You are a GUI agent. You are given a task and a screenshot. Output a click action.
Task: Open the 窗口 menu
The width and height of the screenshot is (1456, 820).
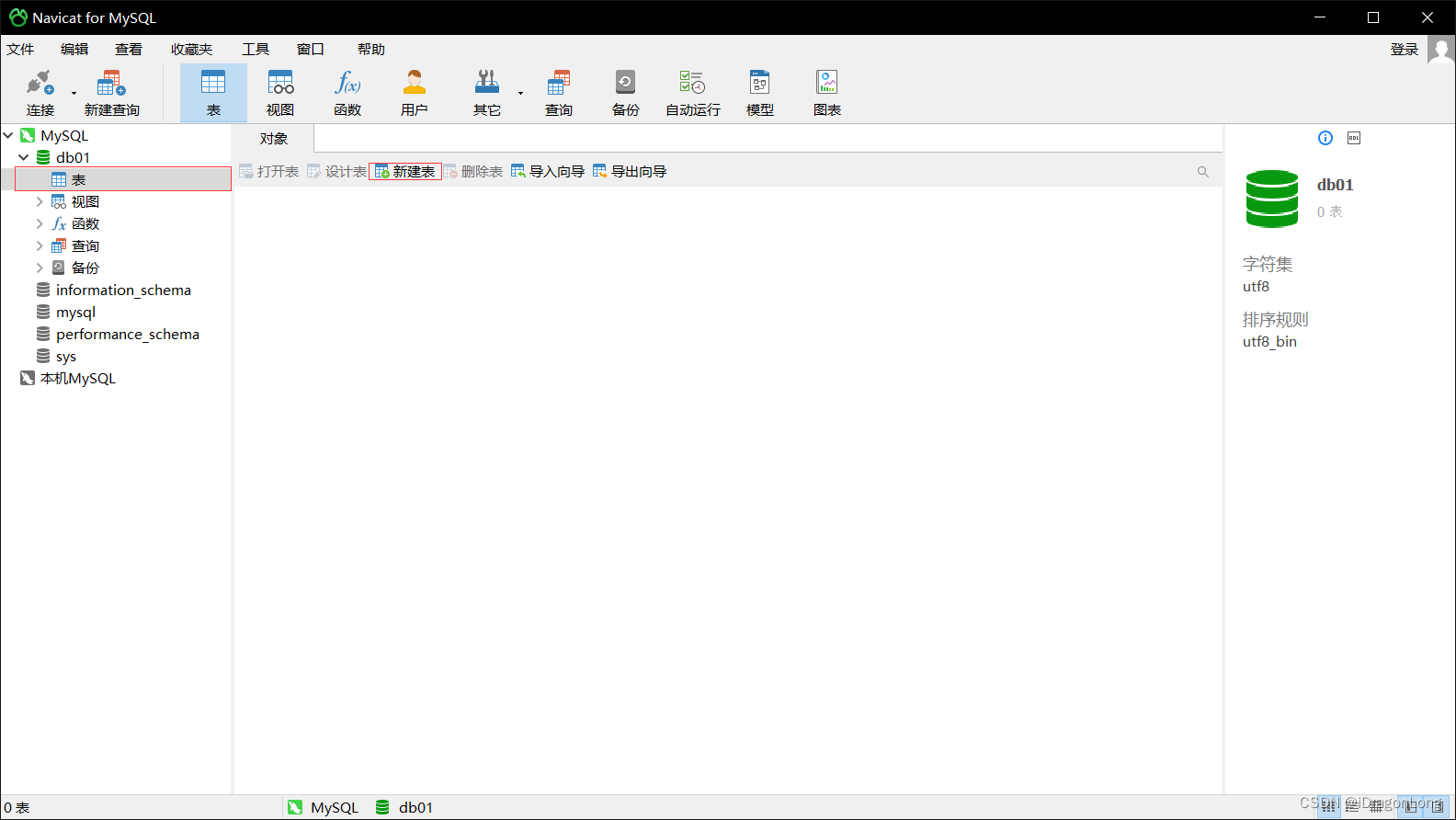[311, 50]
